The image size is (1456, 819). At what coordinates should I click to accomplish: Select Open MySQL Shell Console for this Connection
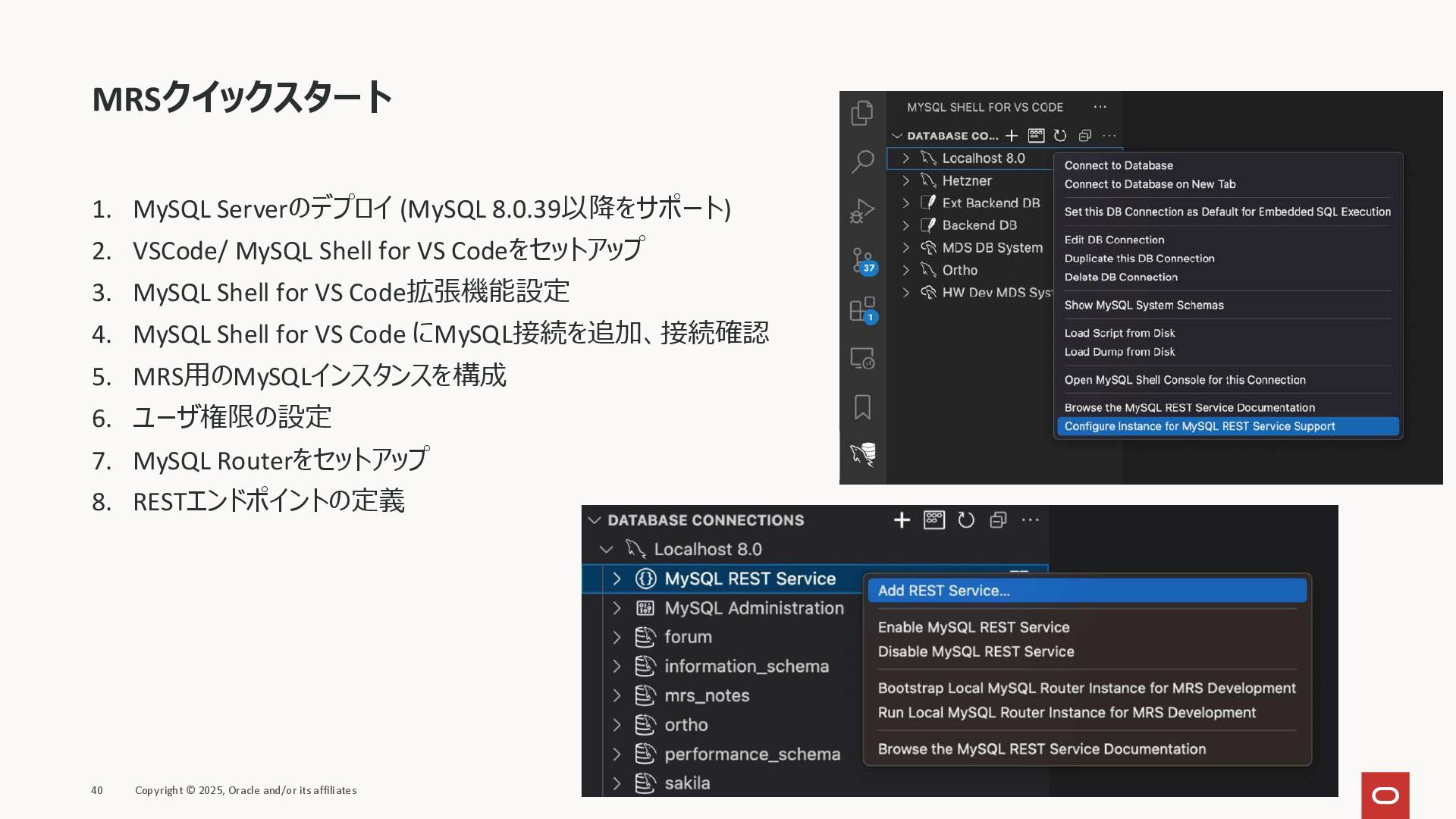pyautogui.click(x=1185, y=380)
